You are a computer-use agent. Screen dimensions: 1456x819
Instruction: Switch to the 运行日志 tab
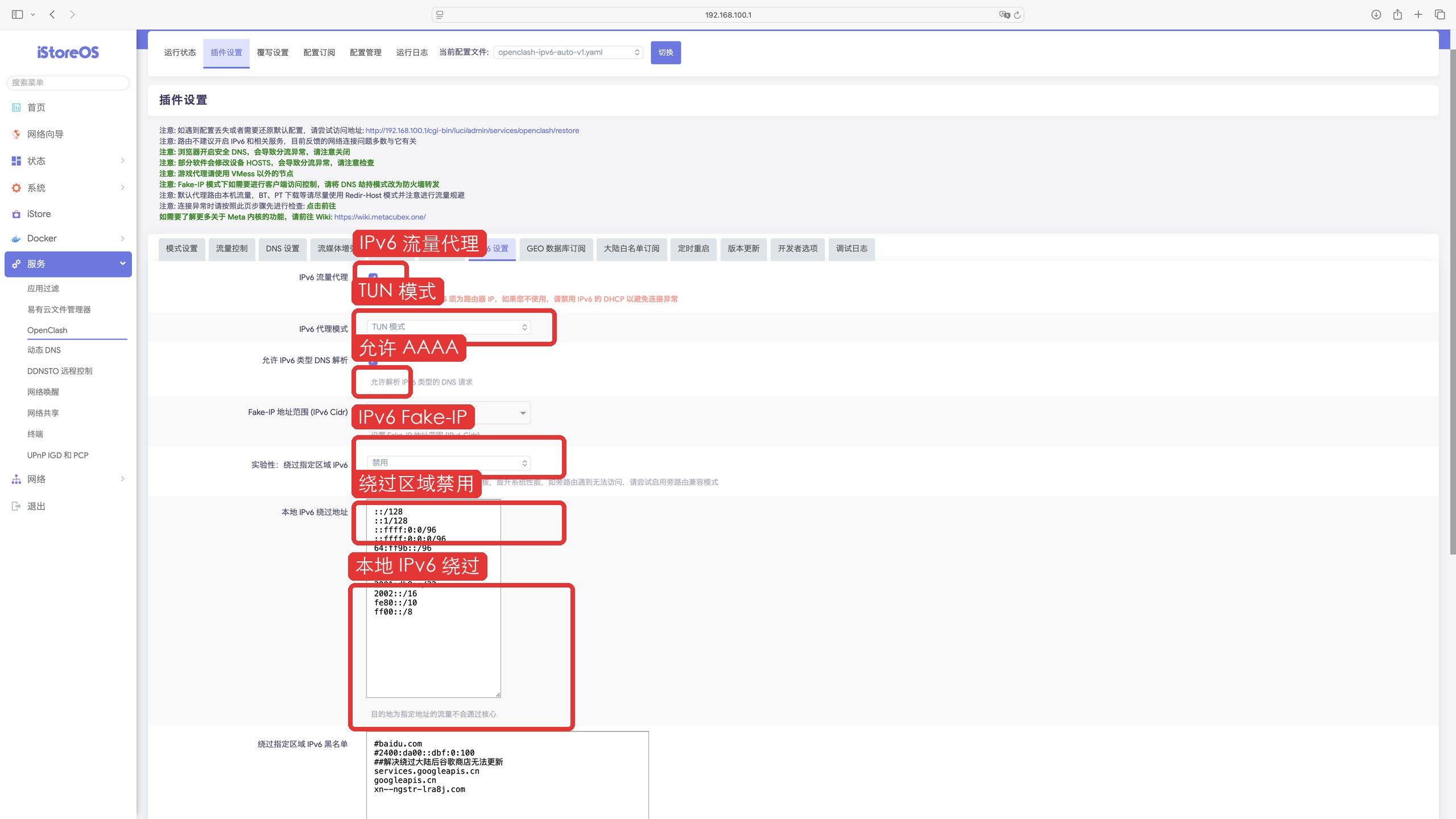click(x=412, y=53)
